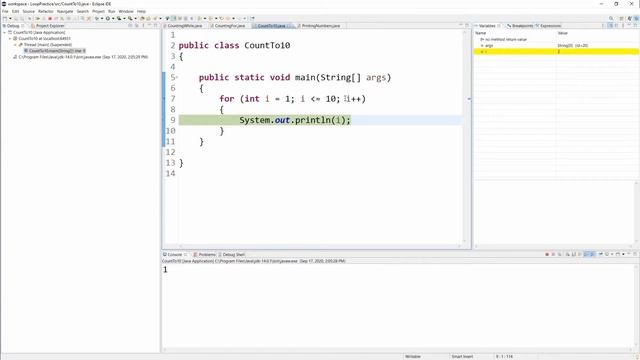Select the Breakpoints view tab
Viewport: 640px width, 360px height.
click(520, 26)
